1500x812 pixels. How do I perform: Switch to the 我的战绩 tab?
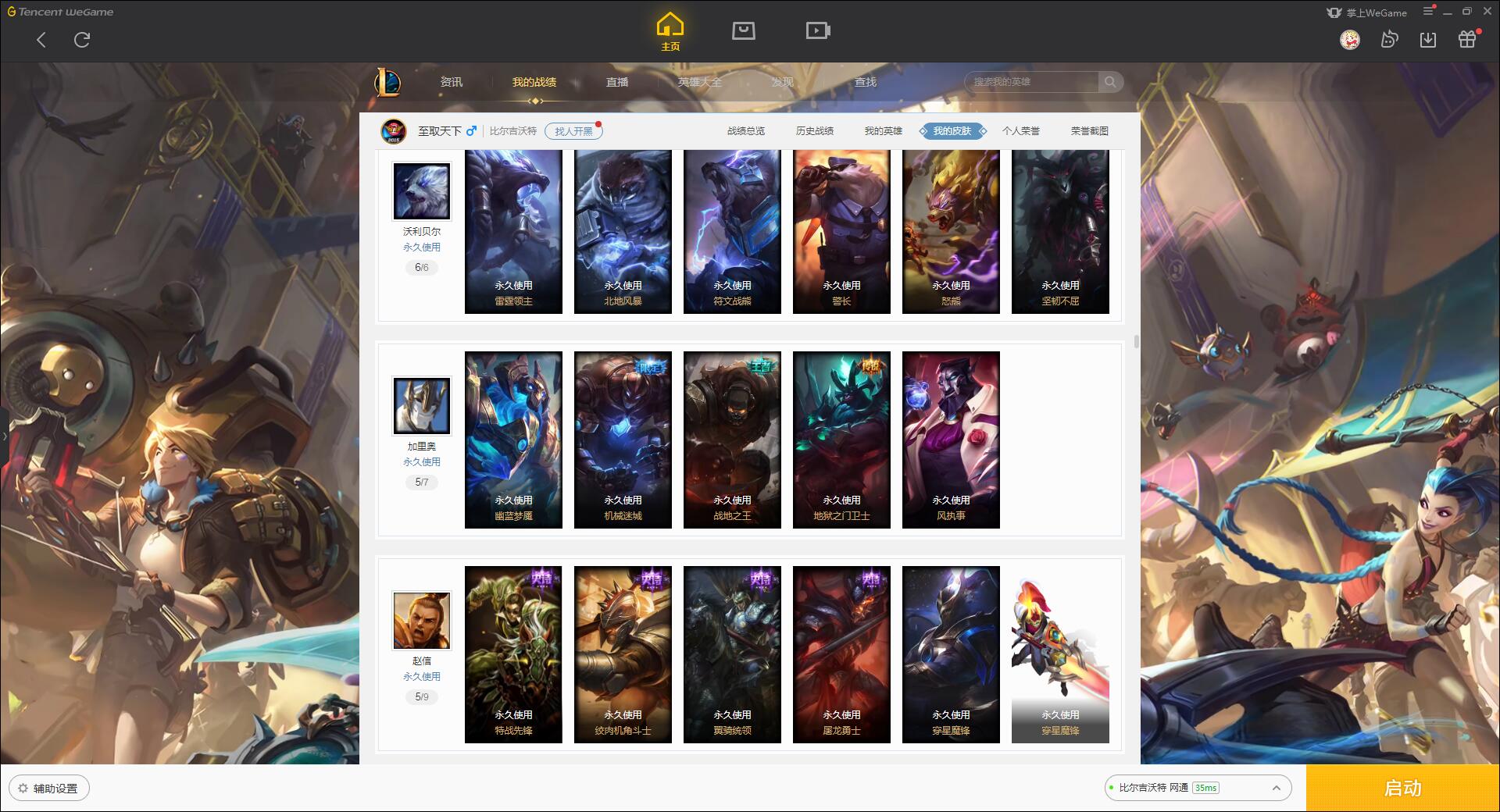point(534,82)
